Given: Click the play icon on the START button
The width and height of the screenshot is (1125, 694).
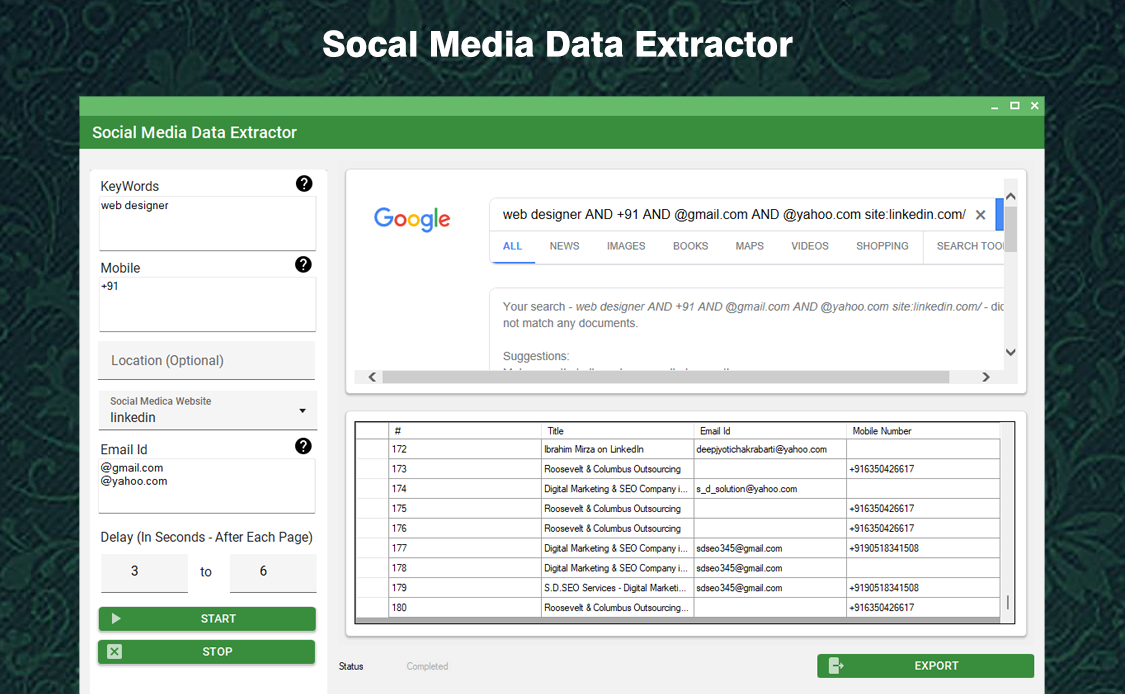Looking at the screenshot, I should 115,618.
